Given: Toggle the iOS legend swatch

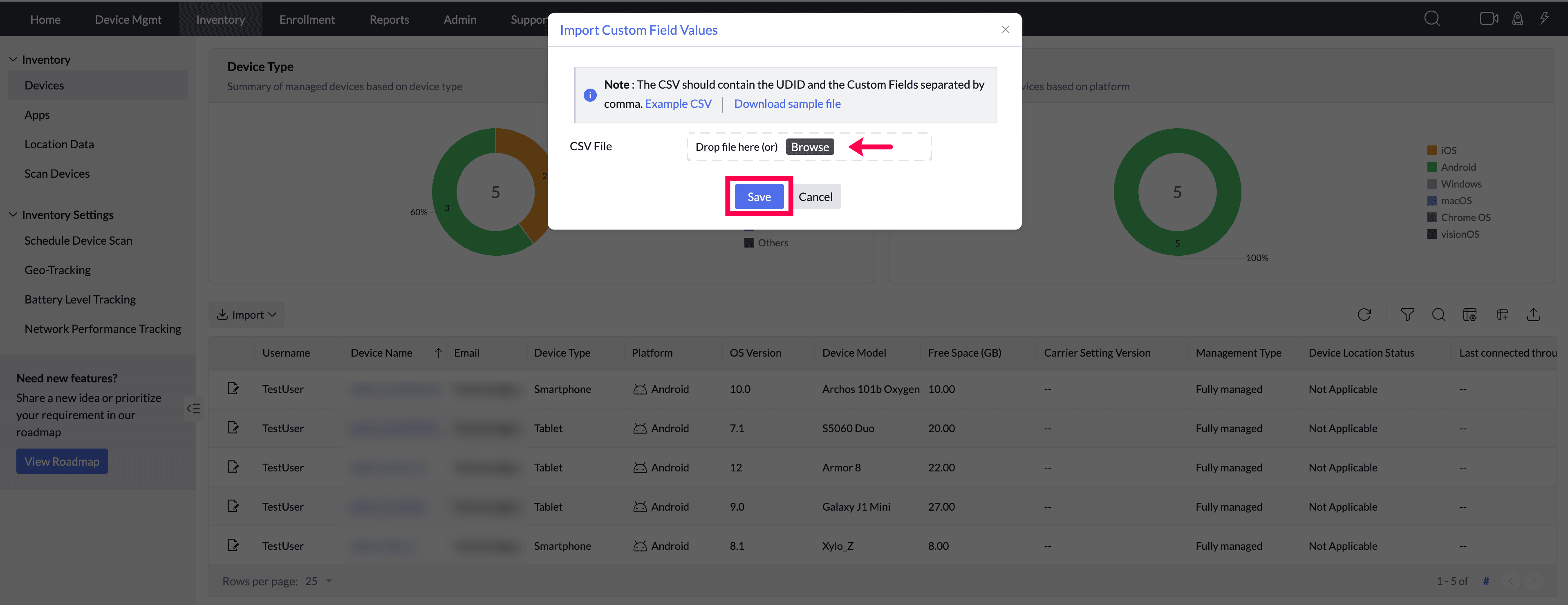Looking at the screenshot, I should (1431, 150).
